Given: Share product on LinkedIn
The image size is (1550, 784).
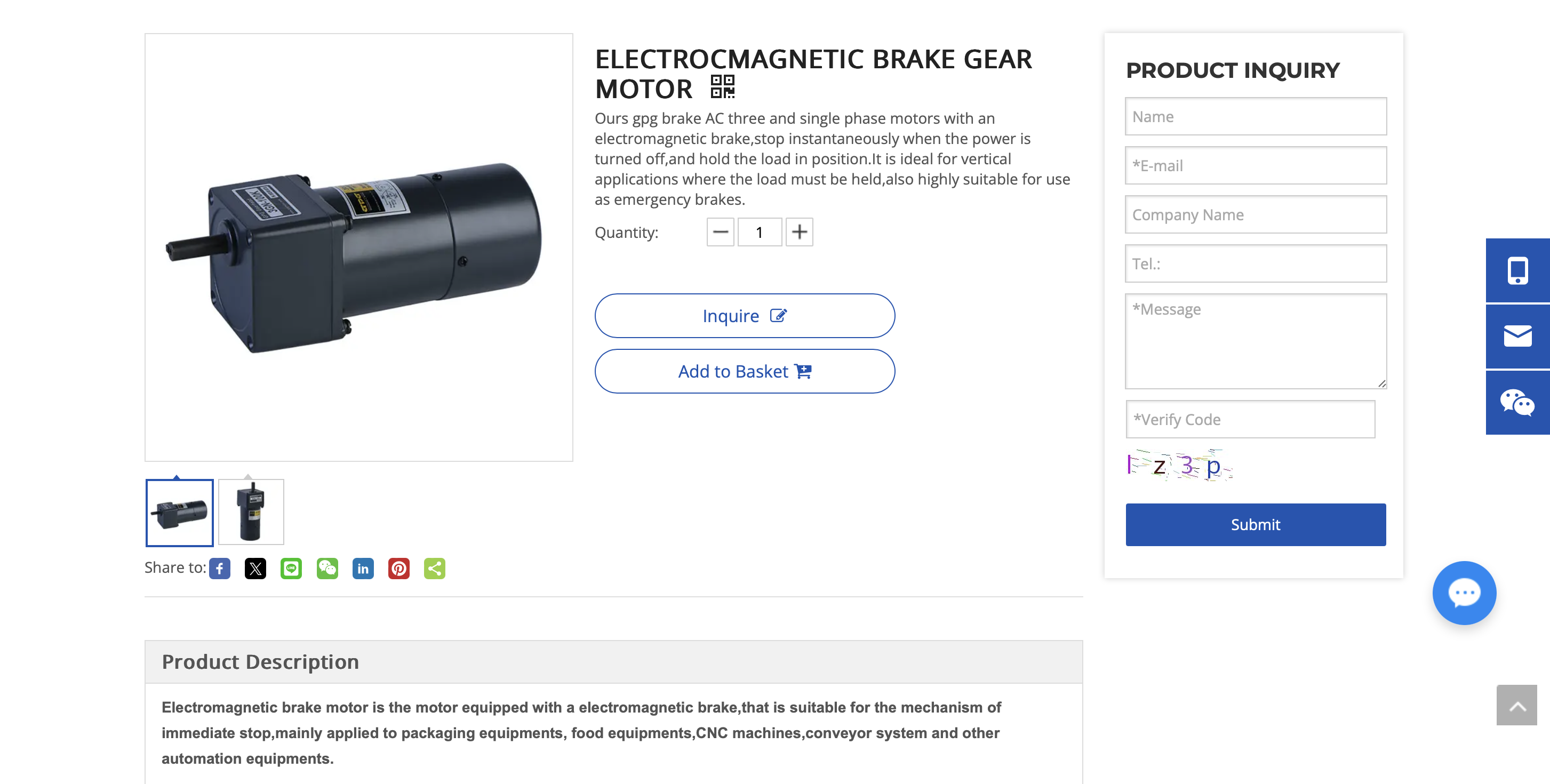Looking at the screenshot, I should [363, 569].
